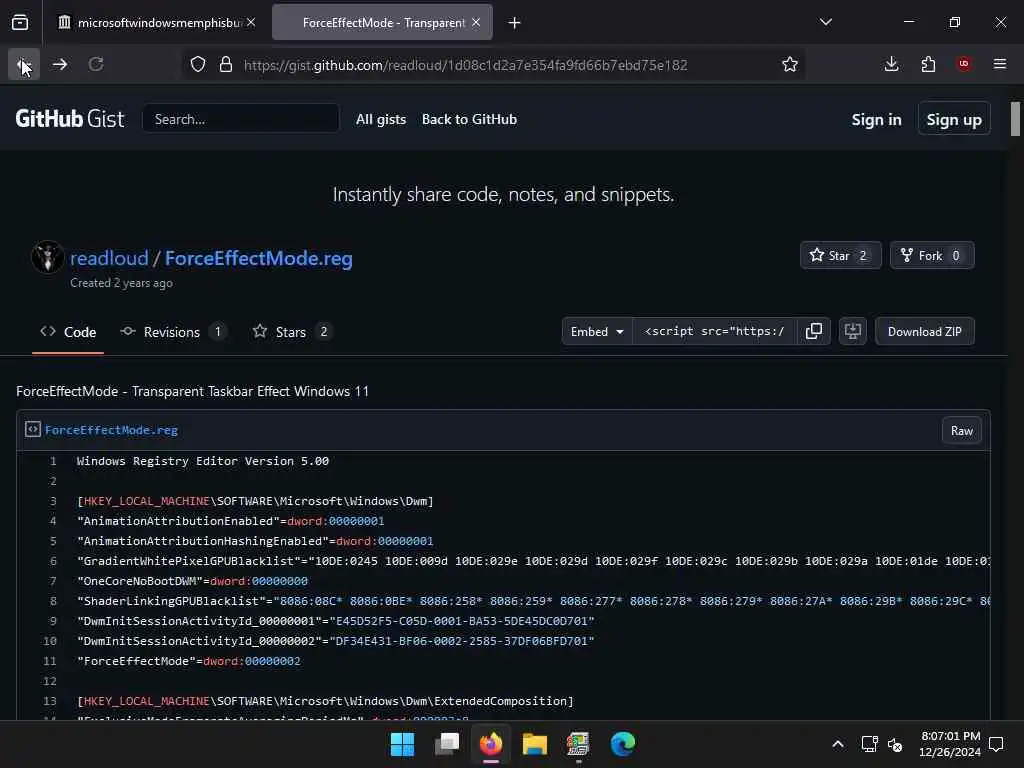Select the ForceEffectMode - Transparent tab
Image resolution: width=1024 pixels, height=768 pixels.
click(x=383, y=23)
